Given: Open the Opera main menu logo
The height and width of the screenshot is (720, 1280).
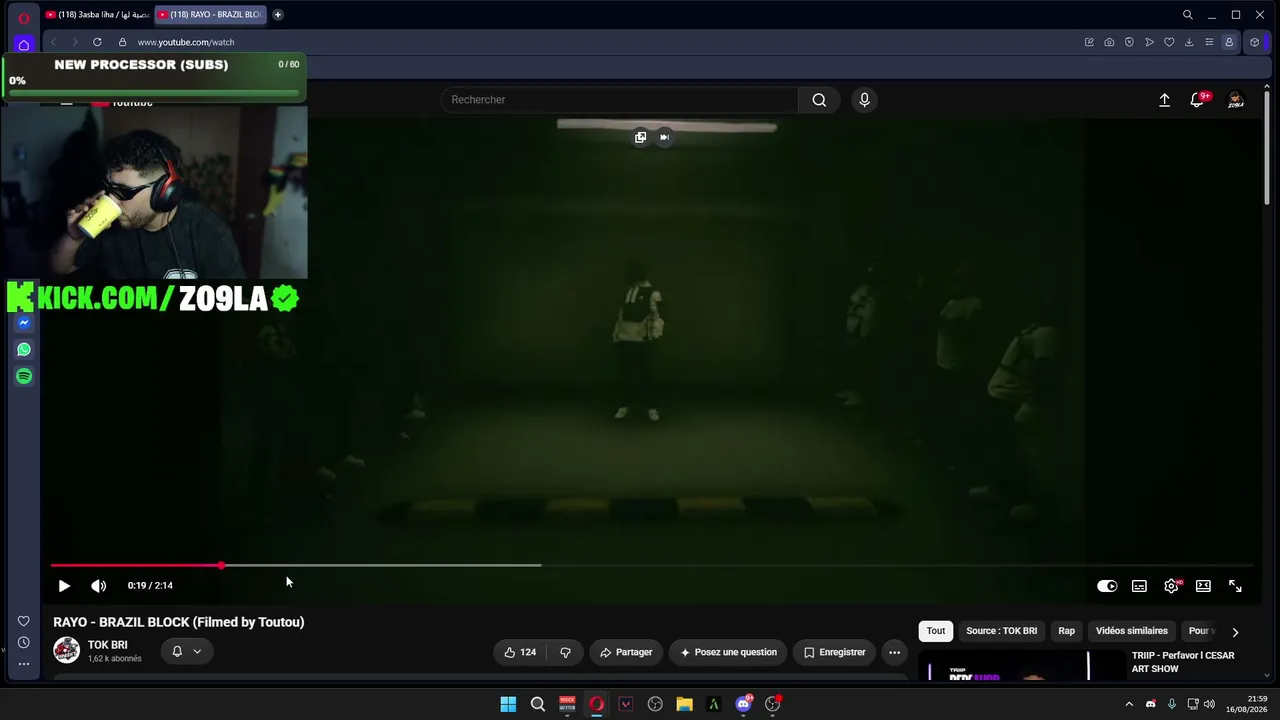Looking at the screenshot, I should [24, 17].
